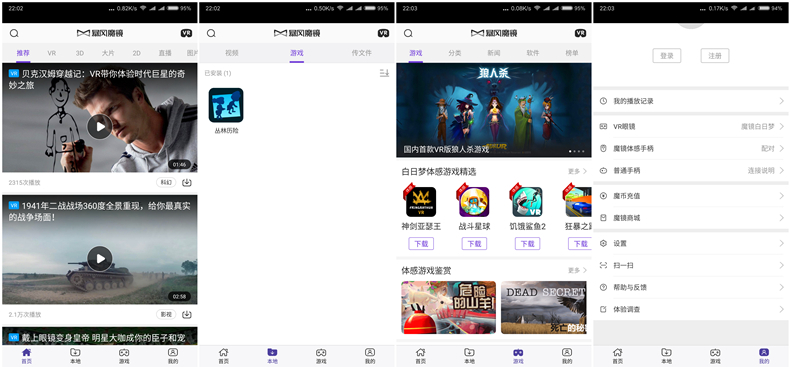Download the 2315次播放 video
The width and height of the screenshot is (790, 367).
click(186, 182)
